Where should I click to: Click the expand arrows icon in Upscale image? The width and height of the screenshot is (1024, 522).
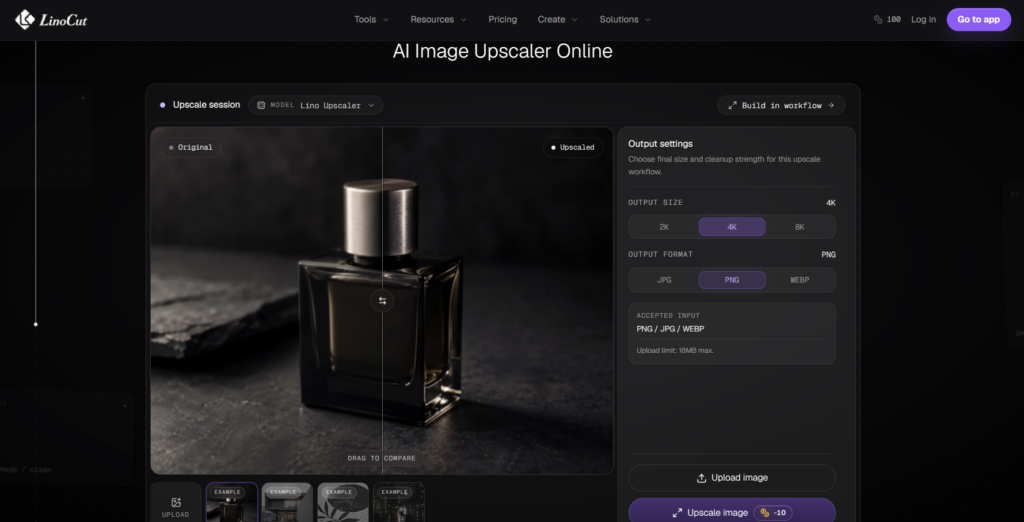(x=677, y=513)
